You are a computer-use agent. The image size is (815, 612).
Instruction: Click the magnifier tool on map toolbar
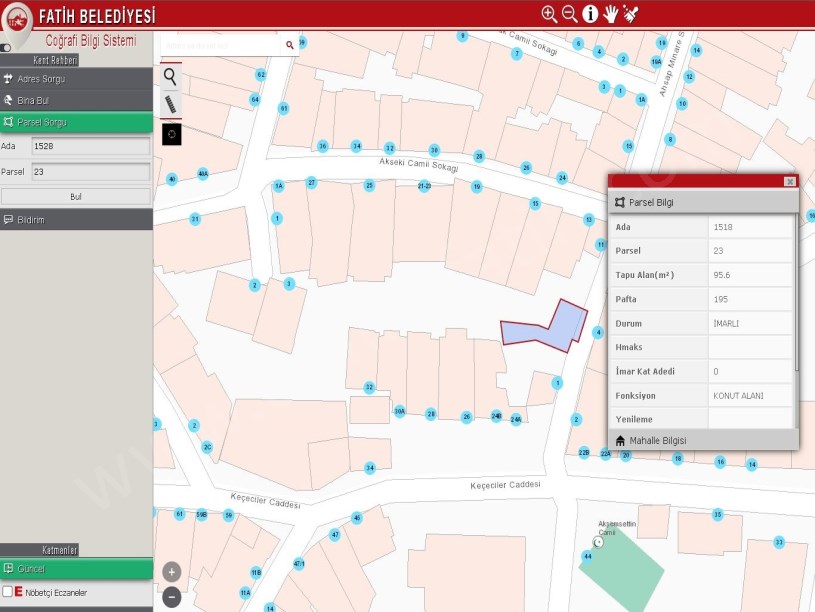(171, 76)
